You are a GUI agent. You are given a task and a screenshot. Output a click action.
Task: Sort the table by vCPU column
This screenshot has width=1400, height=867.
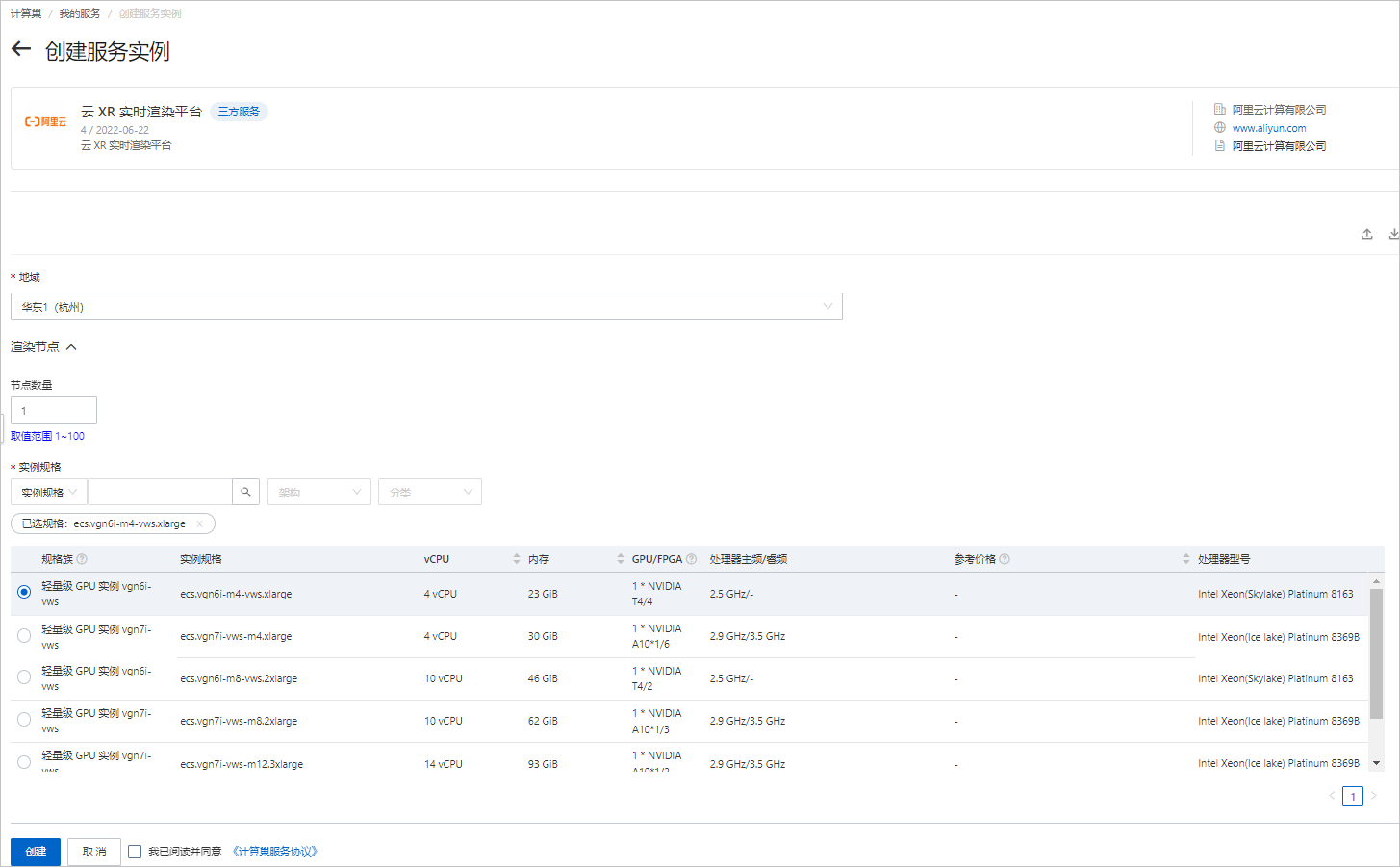pyautogui.click(x=517, y=559)
